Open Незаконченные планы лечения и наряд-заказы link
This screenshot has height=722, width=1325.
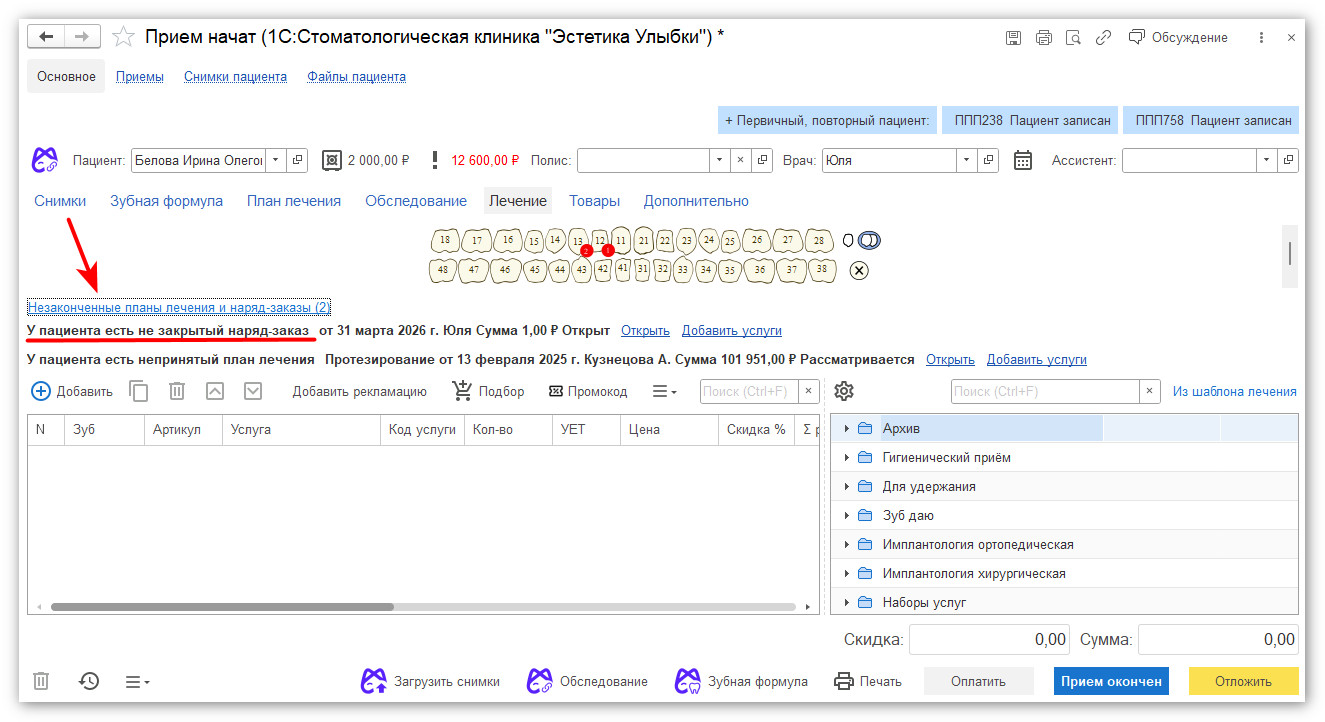[x=178, y=308]
